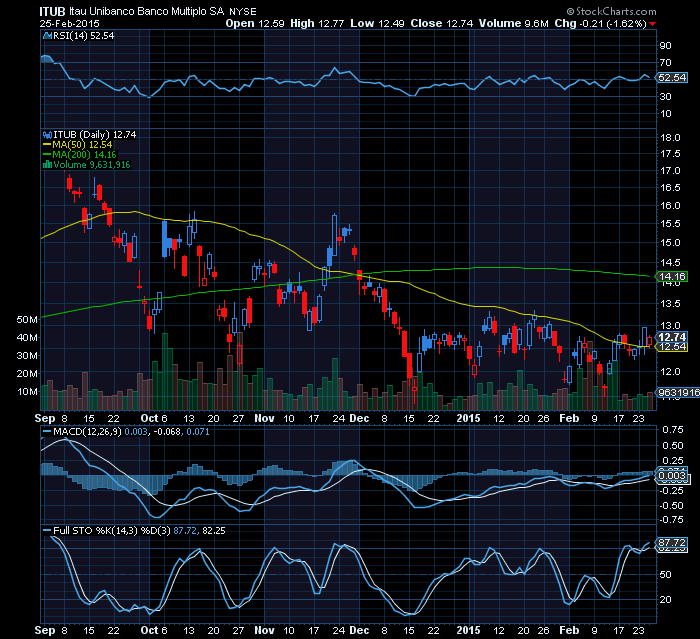The width and height of the screenshot is (700, 639).
Task: Click the 12.74 price axis tag
Action: point(672,337)
